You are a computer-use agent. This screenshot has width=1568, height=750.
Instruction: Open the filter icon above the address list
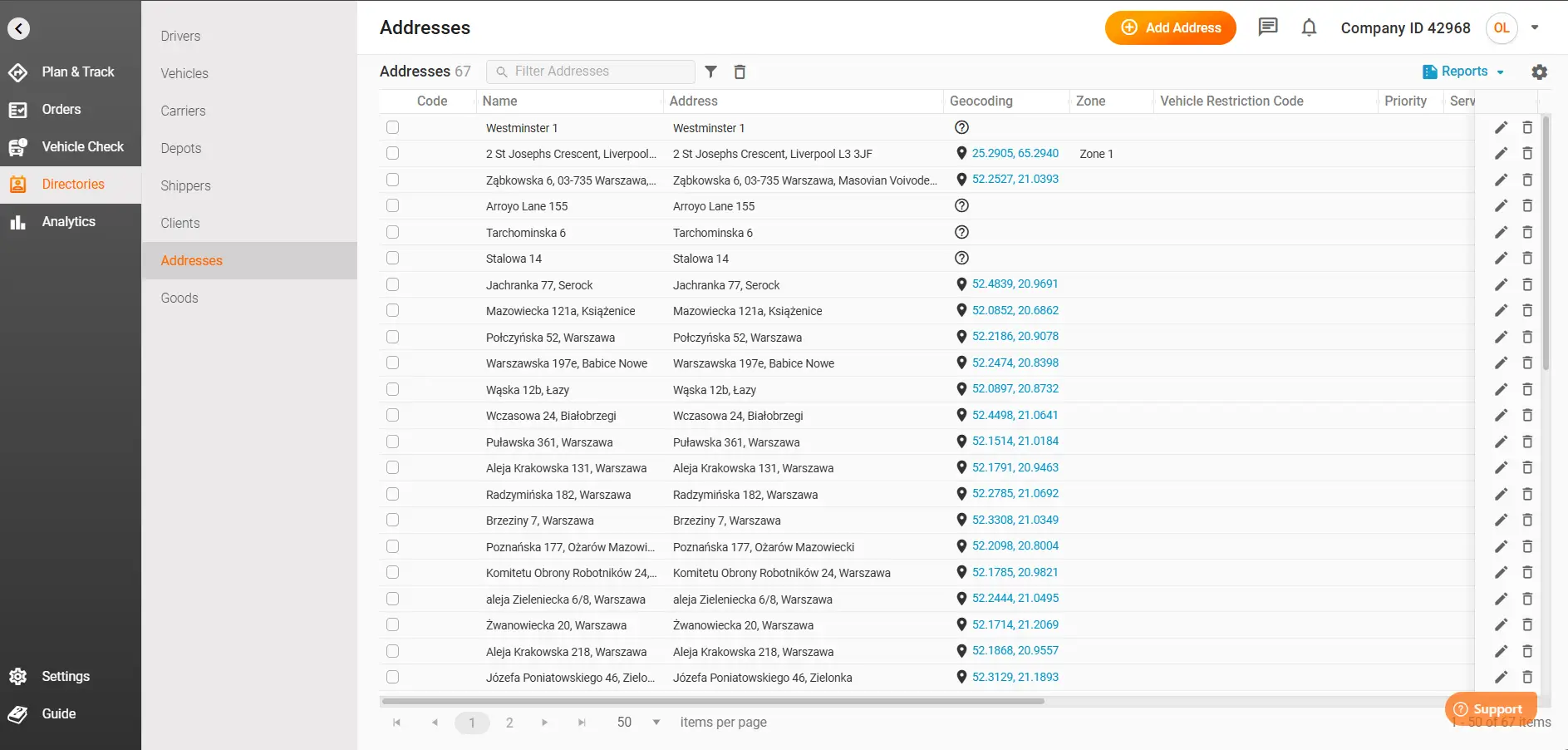point(710,72)
